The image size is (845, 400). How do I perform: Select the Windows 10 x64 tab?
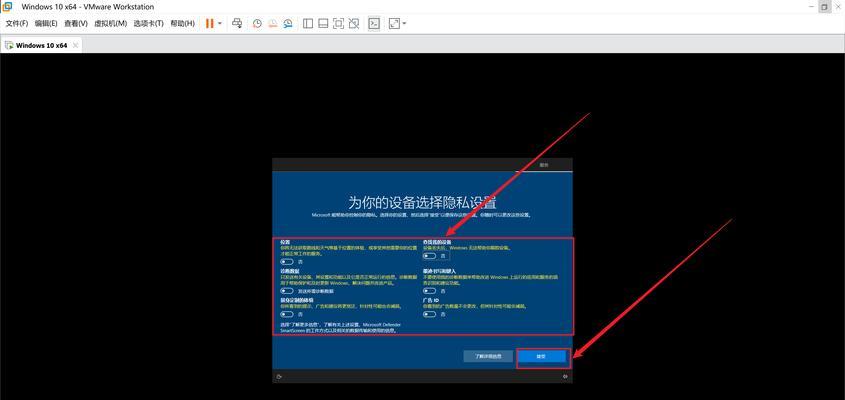[x=41, y=46]
